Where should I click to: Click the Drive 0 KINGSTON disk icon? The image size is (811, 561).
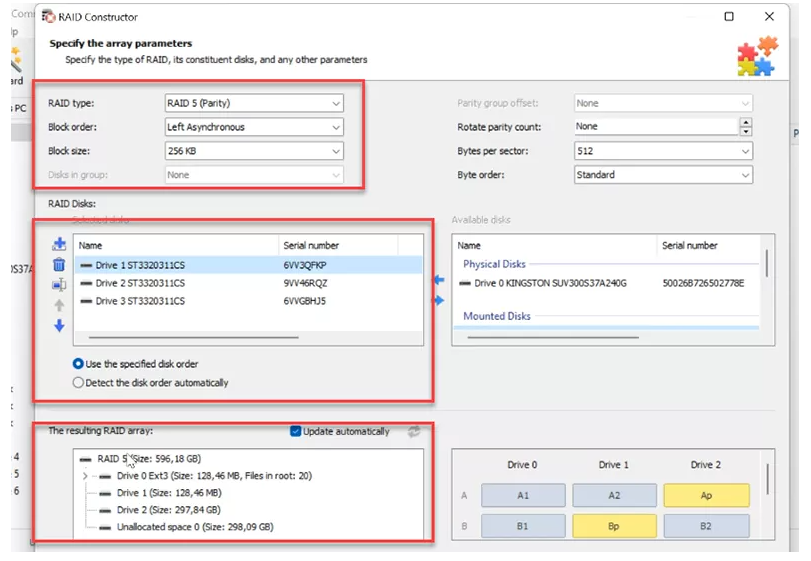pyautogui.click(x=465, y=283)
